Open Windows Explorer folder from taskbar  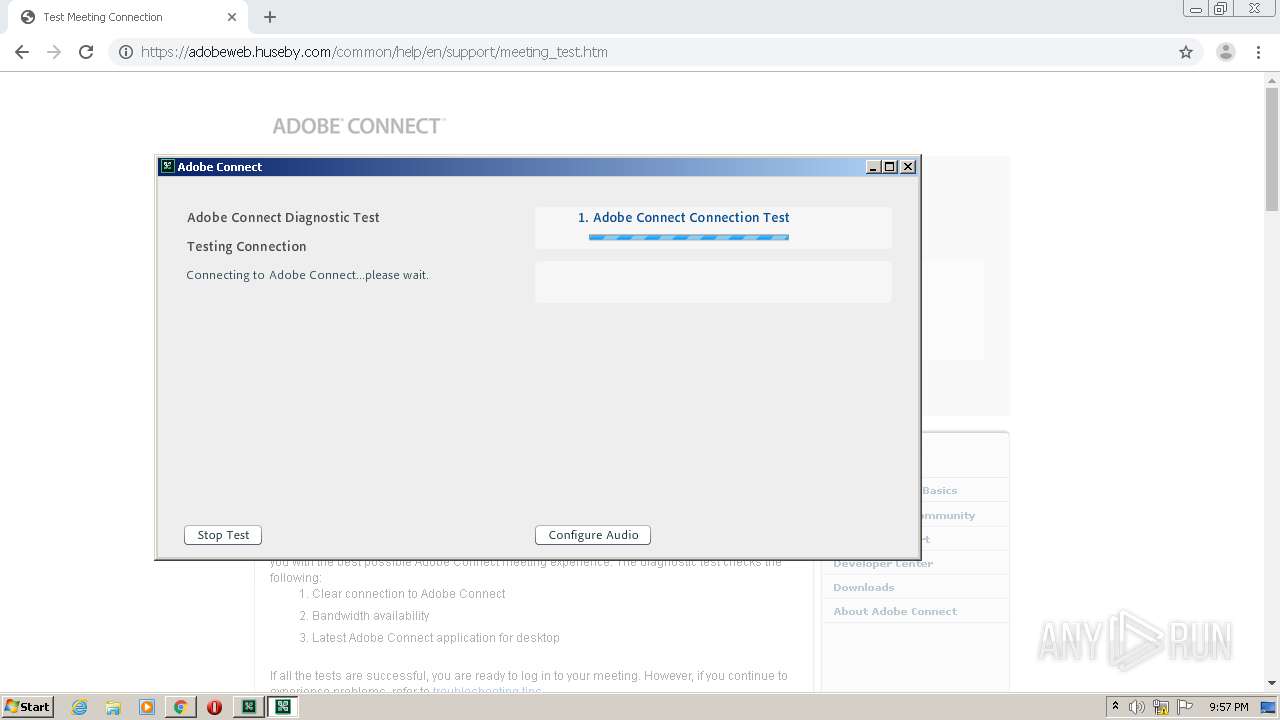[x=113, y=707]
